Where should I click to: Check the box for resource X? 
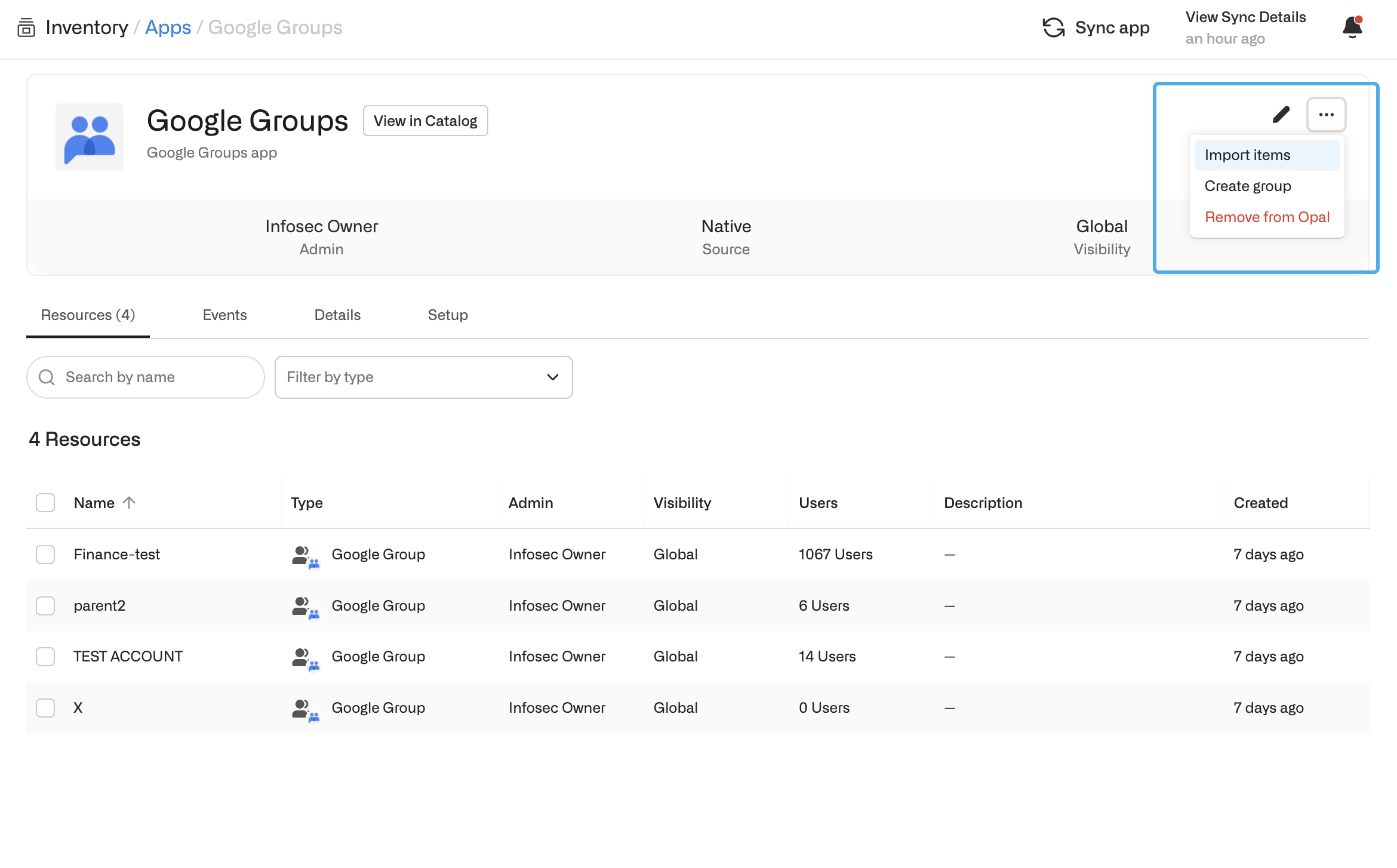tap(45, 708)
